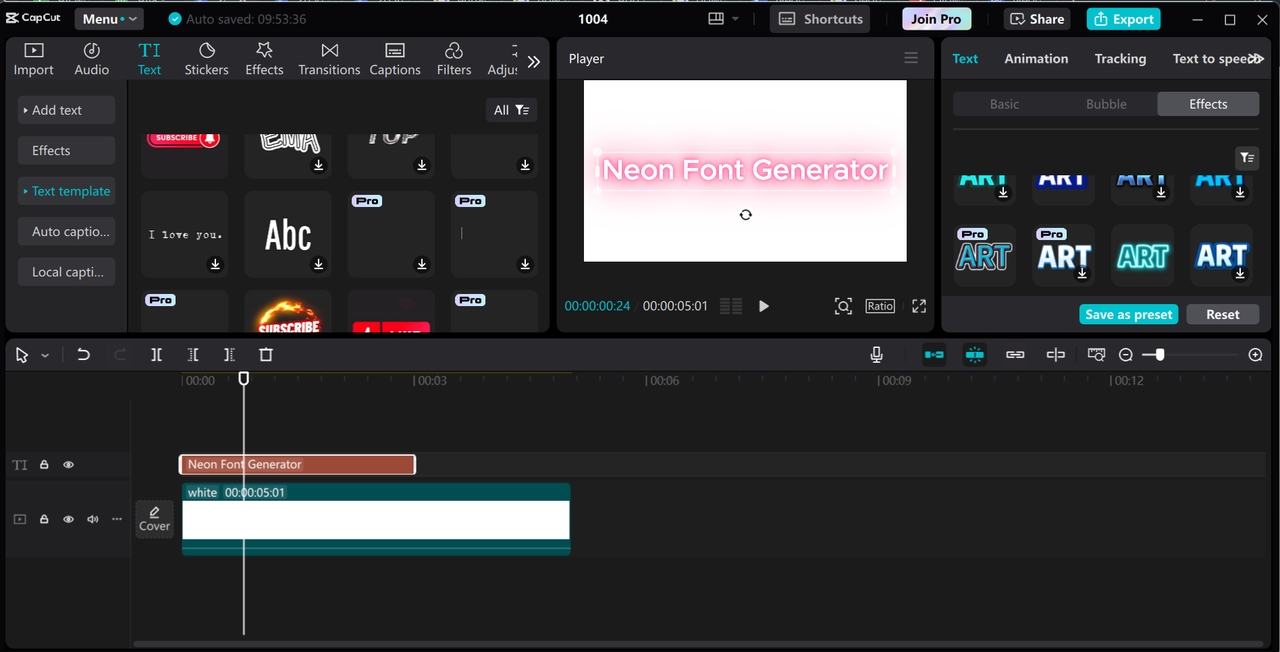This screenshot has width=1280, height=652.
Task: Select the 'I love you.' text template
Action: click(185, 234)
